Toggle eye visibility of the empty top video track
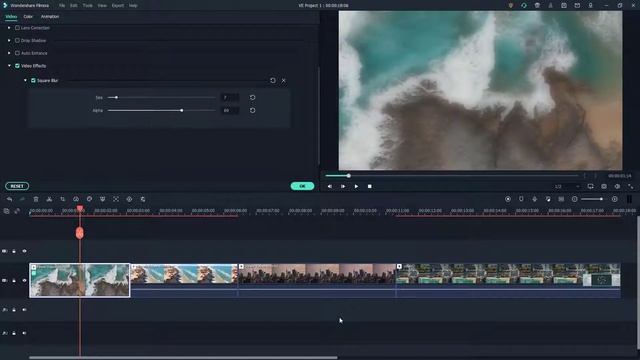 (x=24, y=251)
